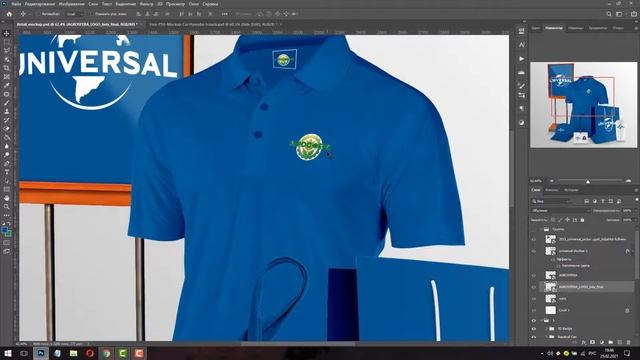Image resolution: width=640 pixels, height=360 pixels.
Task: Toggle the Автовыбор checkbox
Action: [38, 14]
